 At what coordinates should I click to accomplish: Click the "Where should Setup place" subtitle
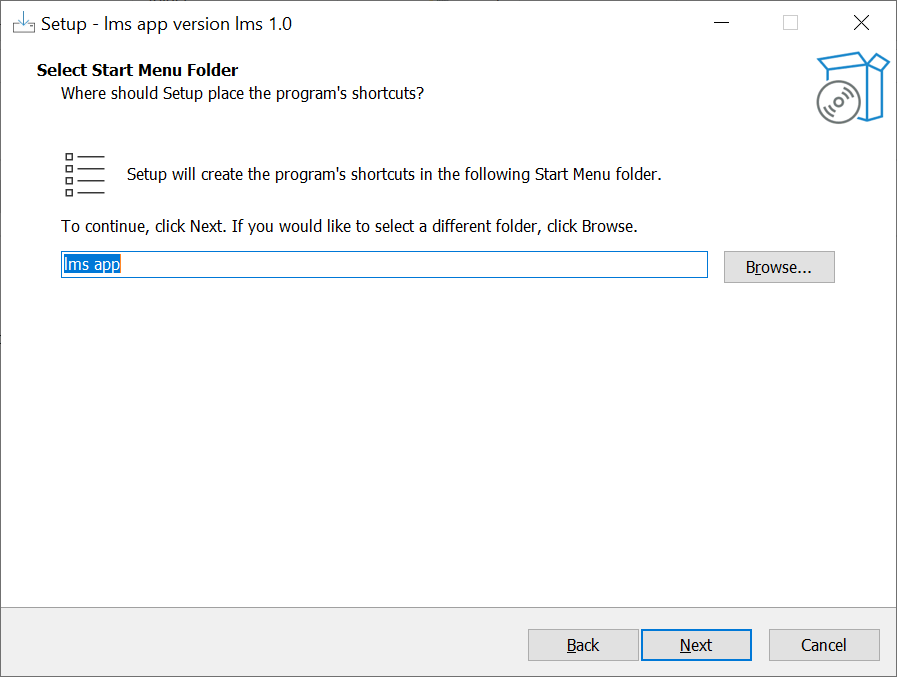pyautogui.click(x=242, y=93)
